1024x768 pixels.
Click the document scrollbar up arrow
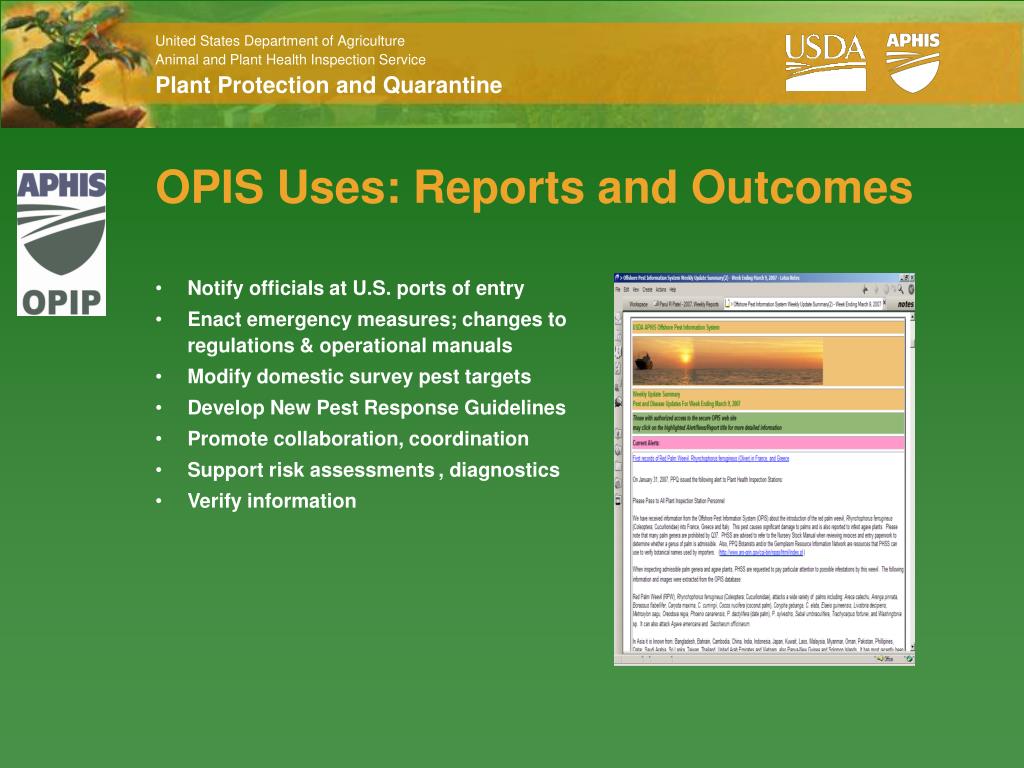(911, 317)
